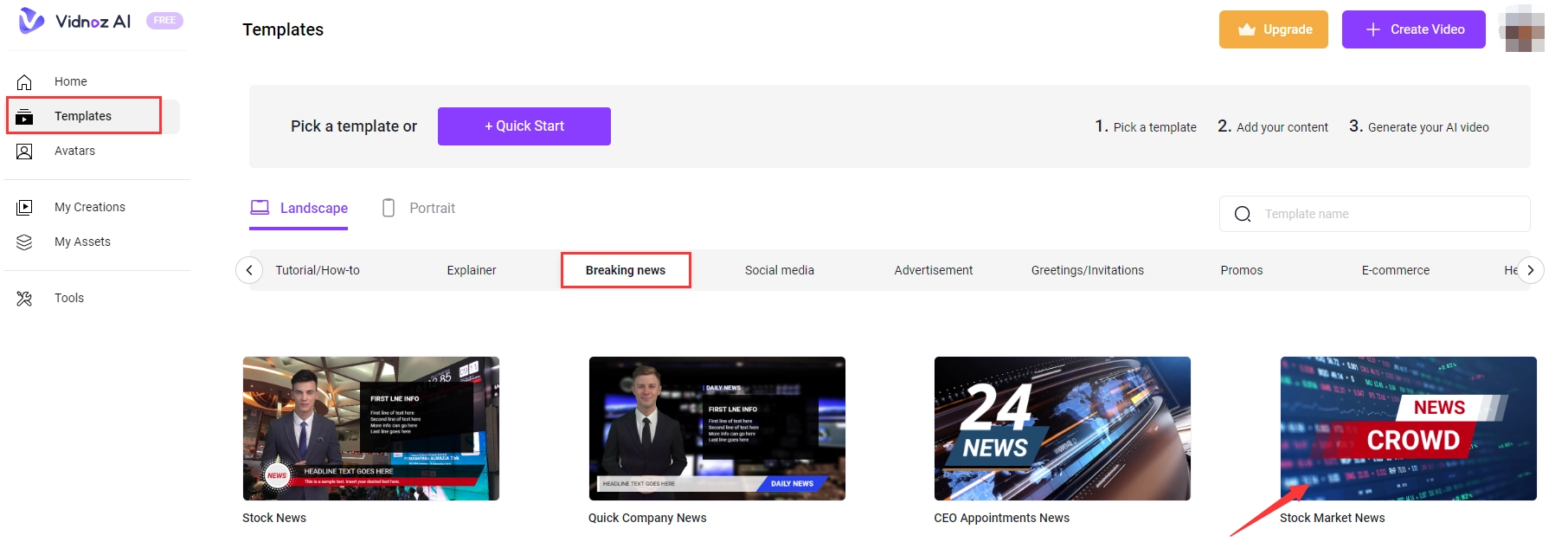Click the Create Video button
Viewport: 1568px width, 542px height.
click(1413, 29)
